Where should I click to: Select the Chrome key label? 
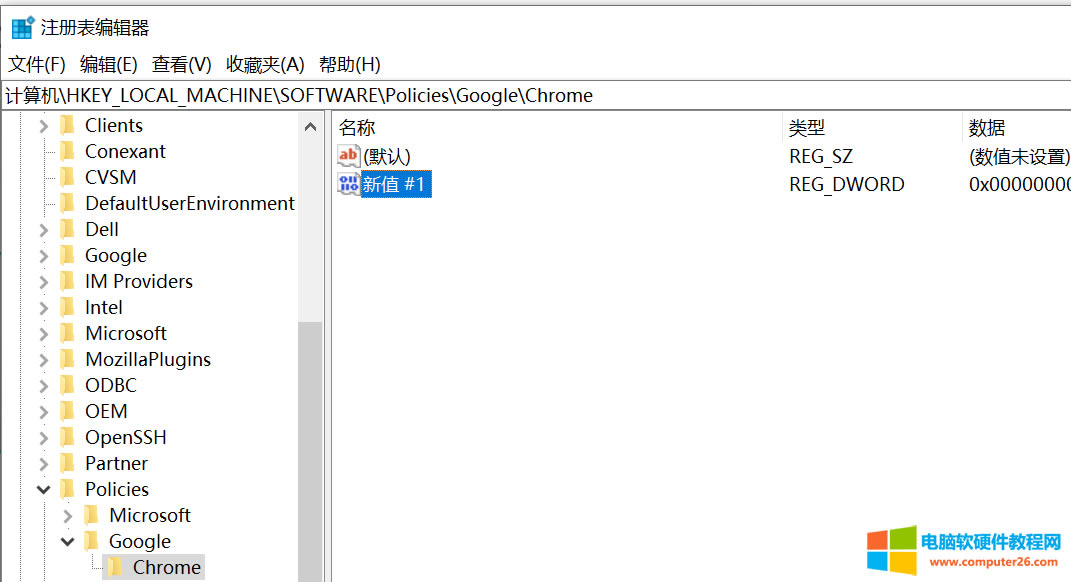[167, 568]
